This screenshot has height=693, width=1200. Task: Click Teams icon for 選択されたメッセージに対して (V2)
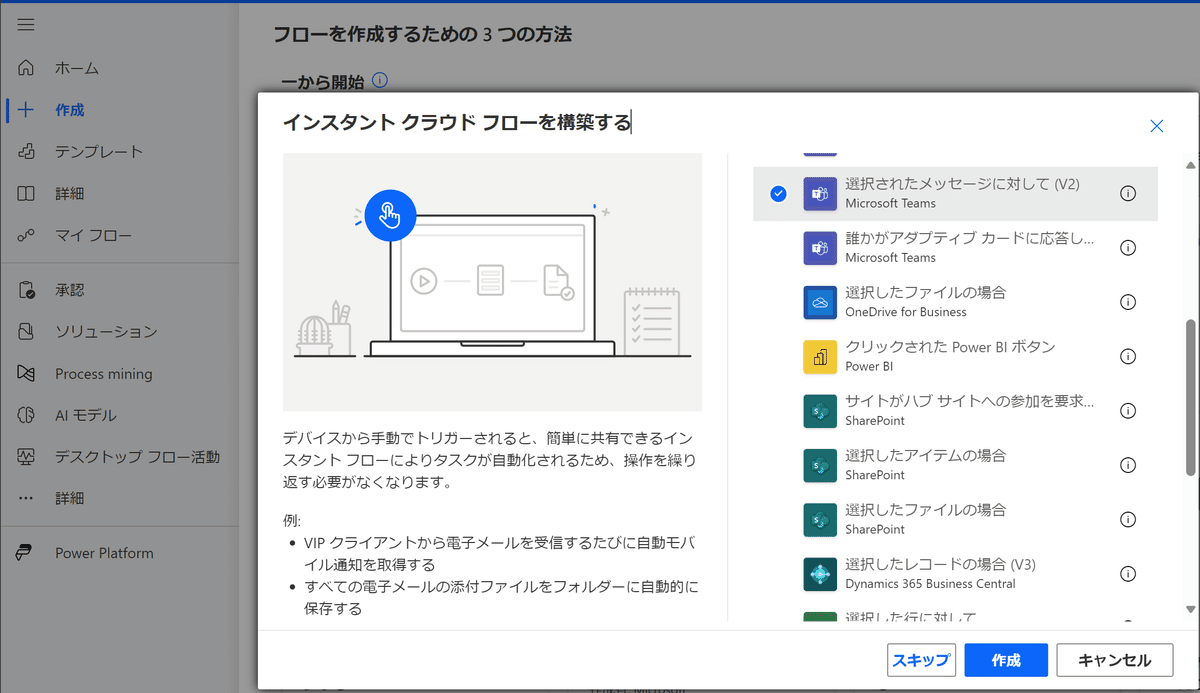point(820,194)
